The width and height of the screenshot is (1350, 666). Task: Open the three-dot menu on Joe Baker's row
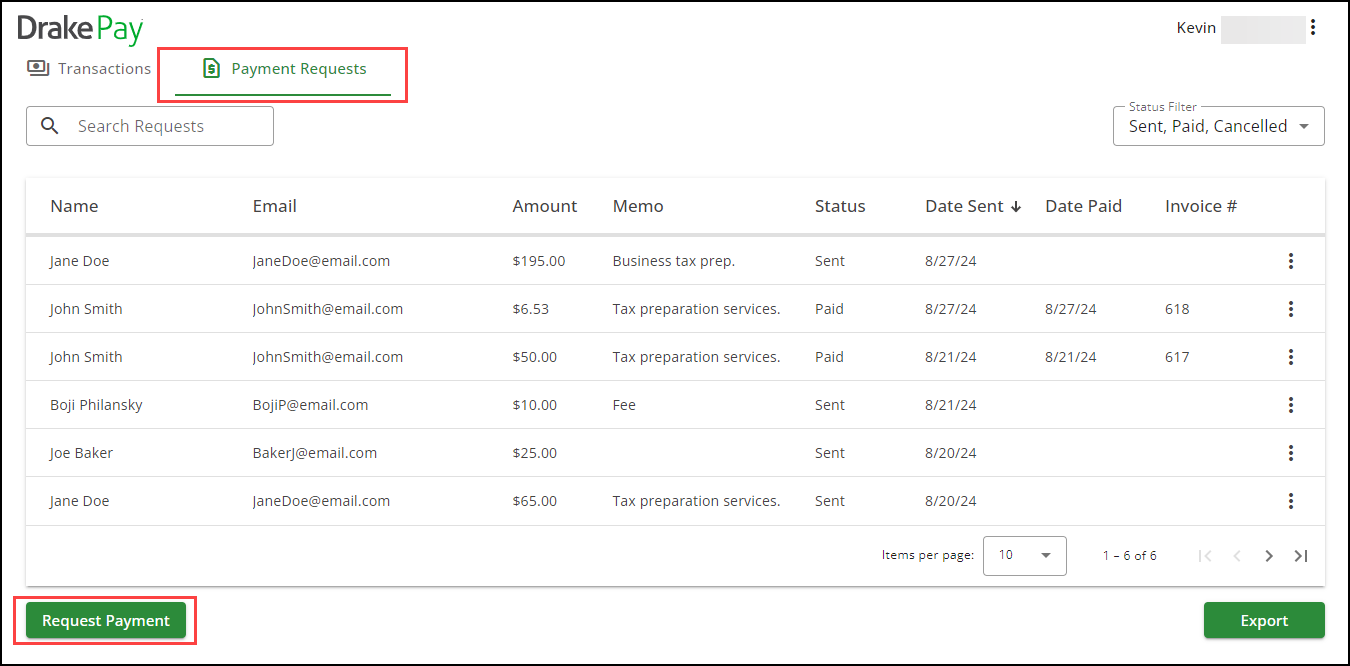pyautogui.click(x=1291, y=453)
